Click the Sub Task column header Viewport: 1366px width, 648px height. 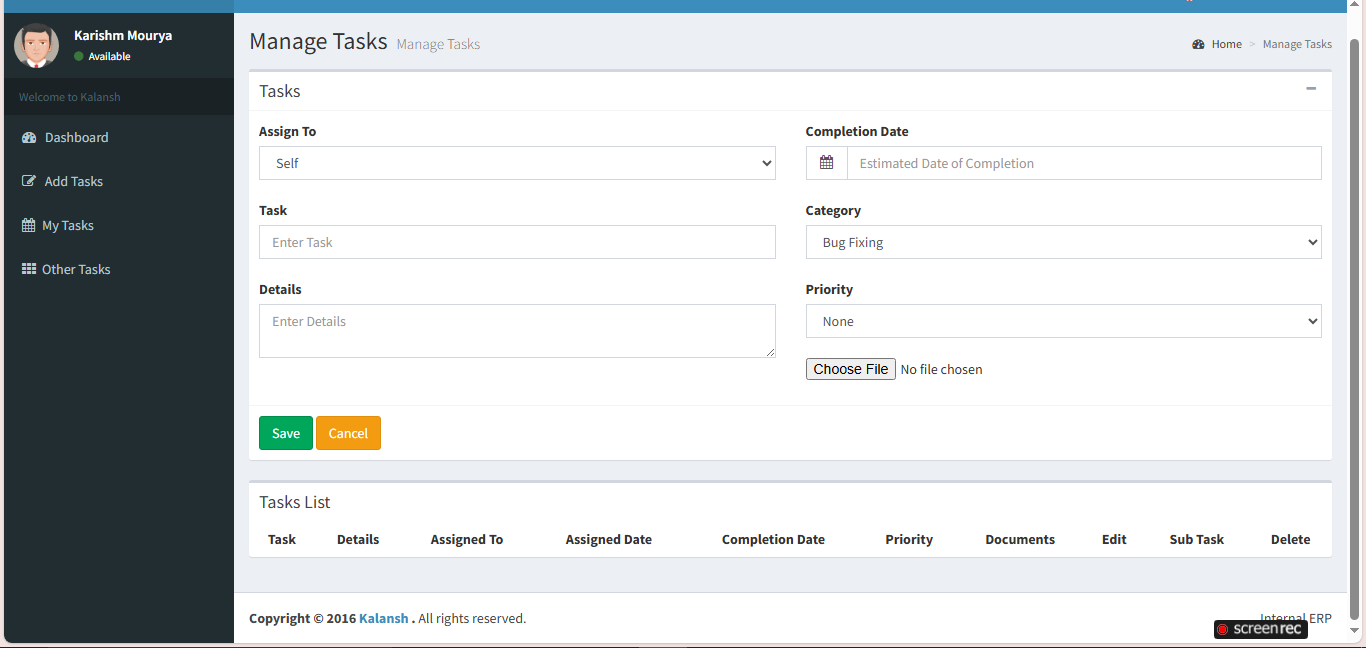coord(1197,539)
